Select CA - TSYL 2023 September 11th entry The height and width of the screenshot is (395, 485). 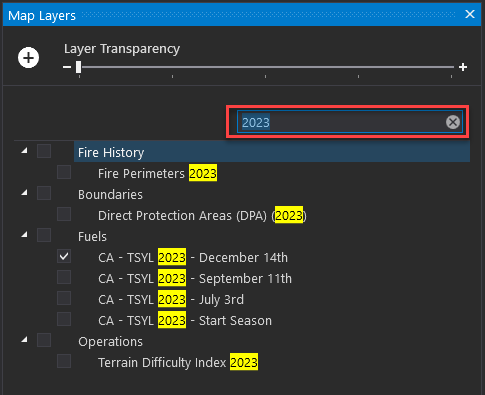coord(195,279)
